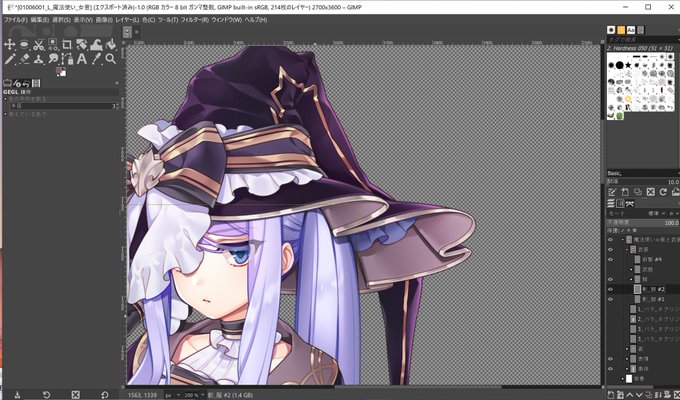Lower the layer with the down arrow
680x400 pixels.
click(x=638, y=395)
